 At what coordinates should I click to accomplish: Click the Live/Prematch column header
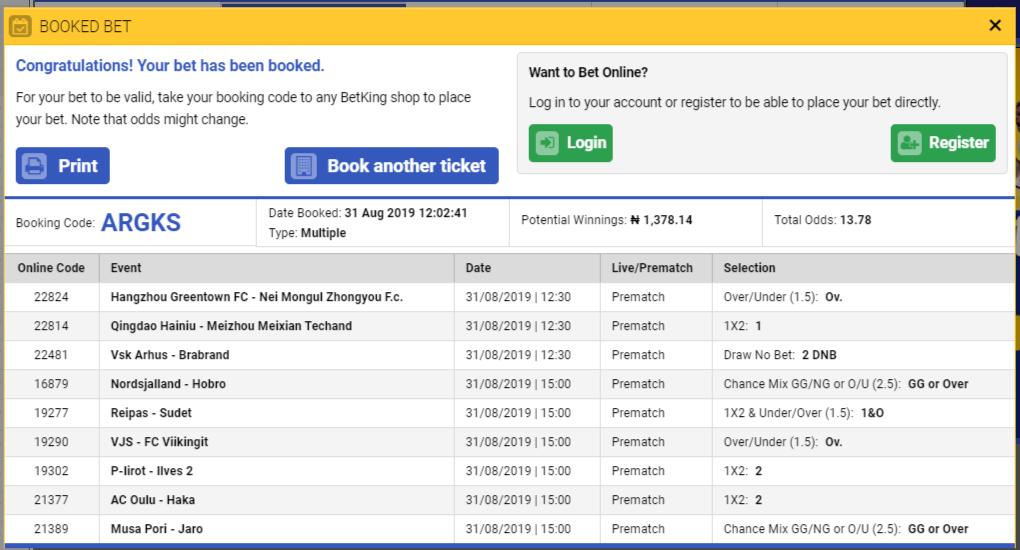(652, 268)
